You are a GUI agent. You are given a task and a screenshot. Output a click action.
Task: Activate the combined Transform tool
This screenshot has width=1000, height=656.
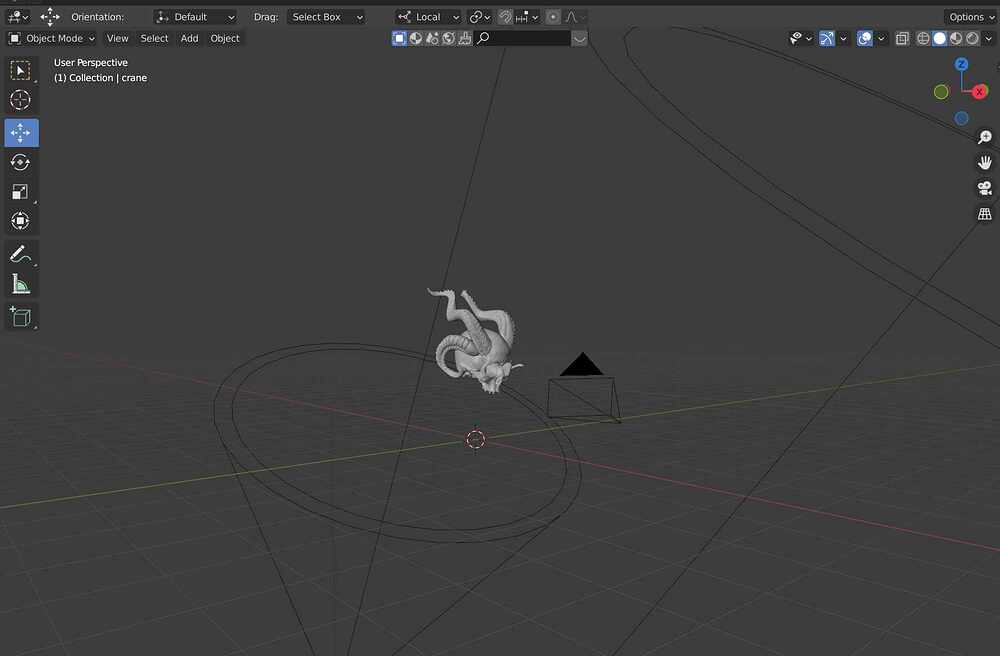21,221
